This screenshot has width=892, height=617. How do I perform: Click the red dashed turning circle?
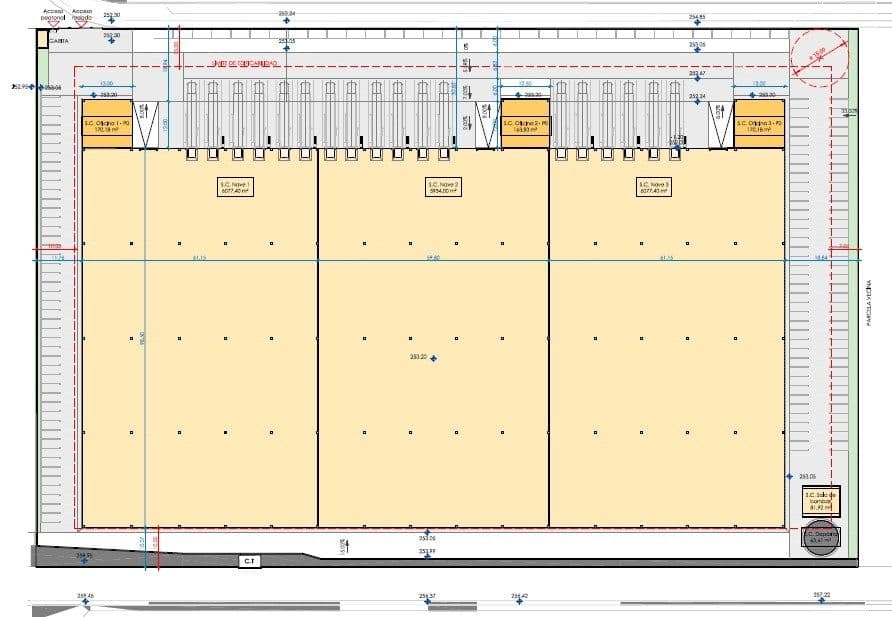819,57
